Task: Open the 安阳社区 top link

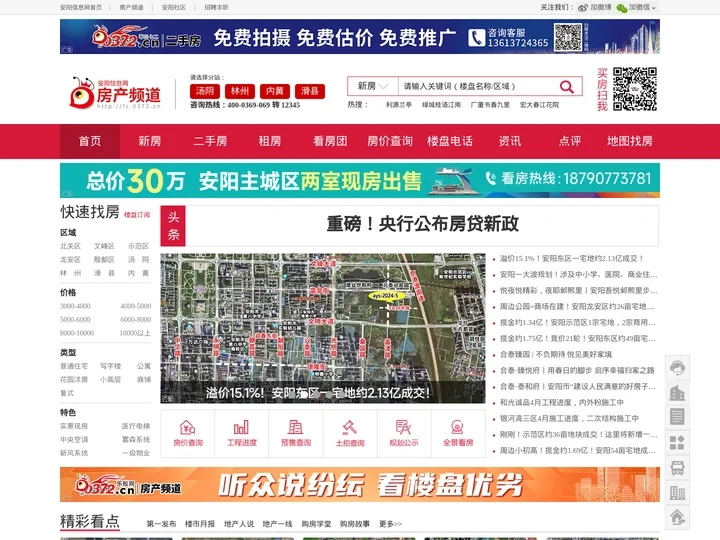Action: [174, 7]
